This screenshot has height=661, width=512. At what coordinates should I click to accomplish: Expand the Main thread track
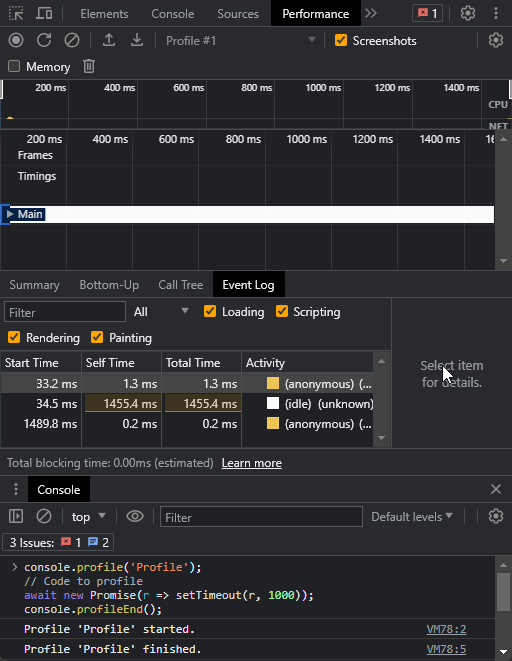pyautogui.click(x=10, y=214)
